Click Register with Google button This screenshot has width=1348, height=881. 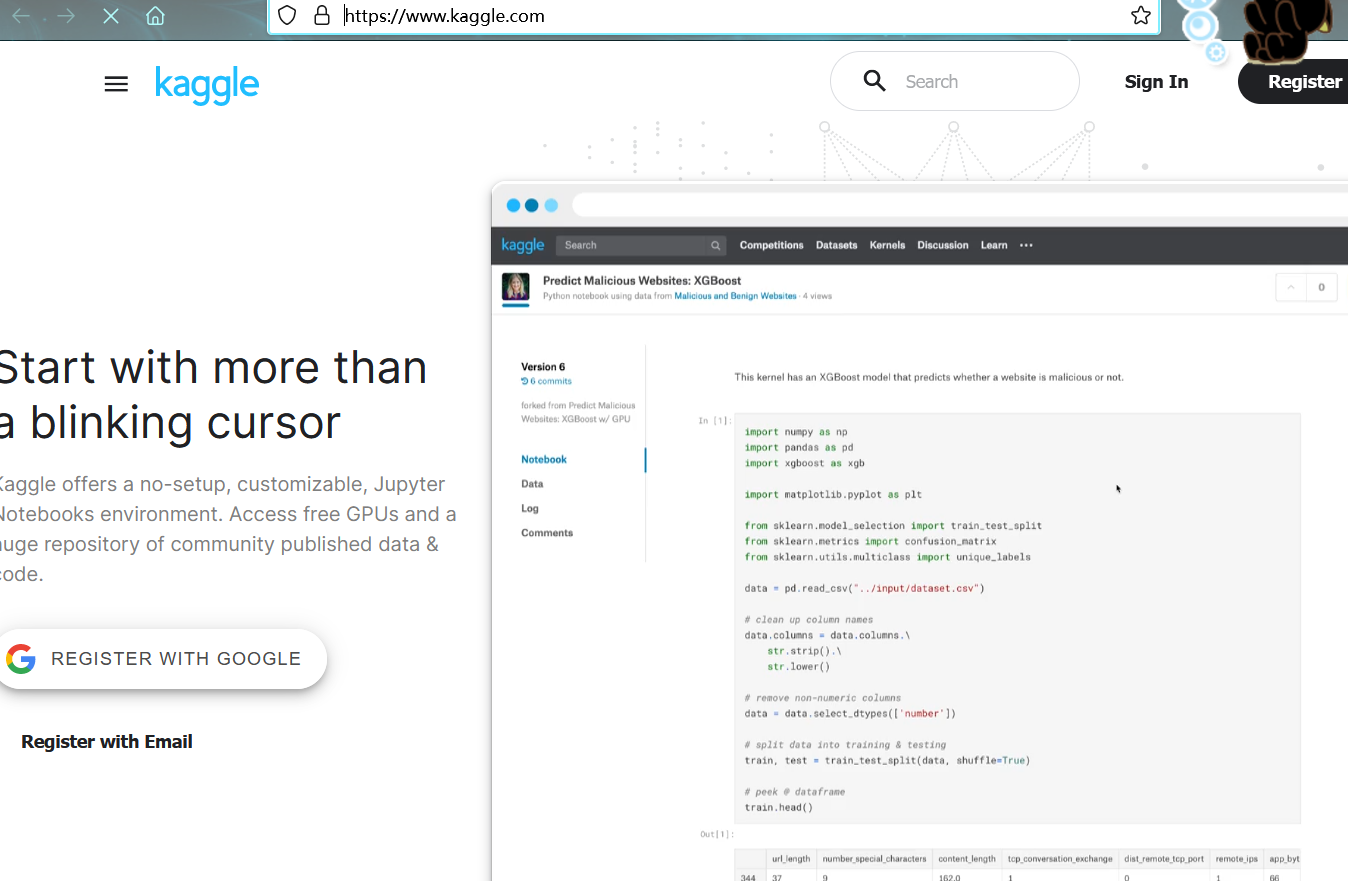[161, 658]
